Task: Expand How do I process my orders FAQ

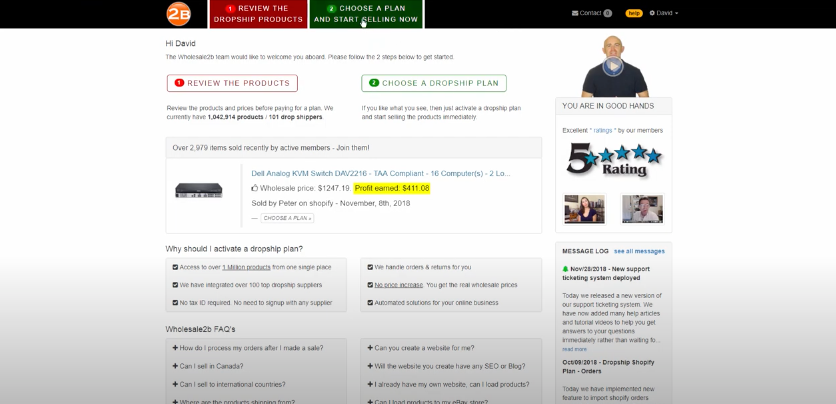Action: [248, 348]
